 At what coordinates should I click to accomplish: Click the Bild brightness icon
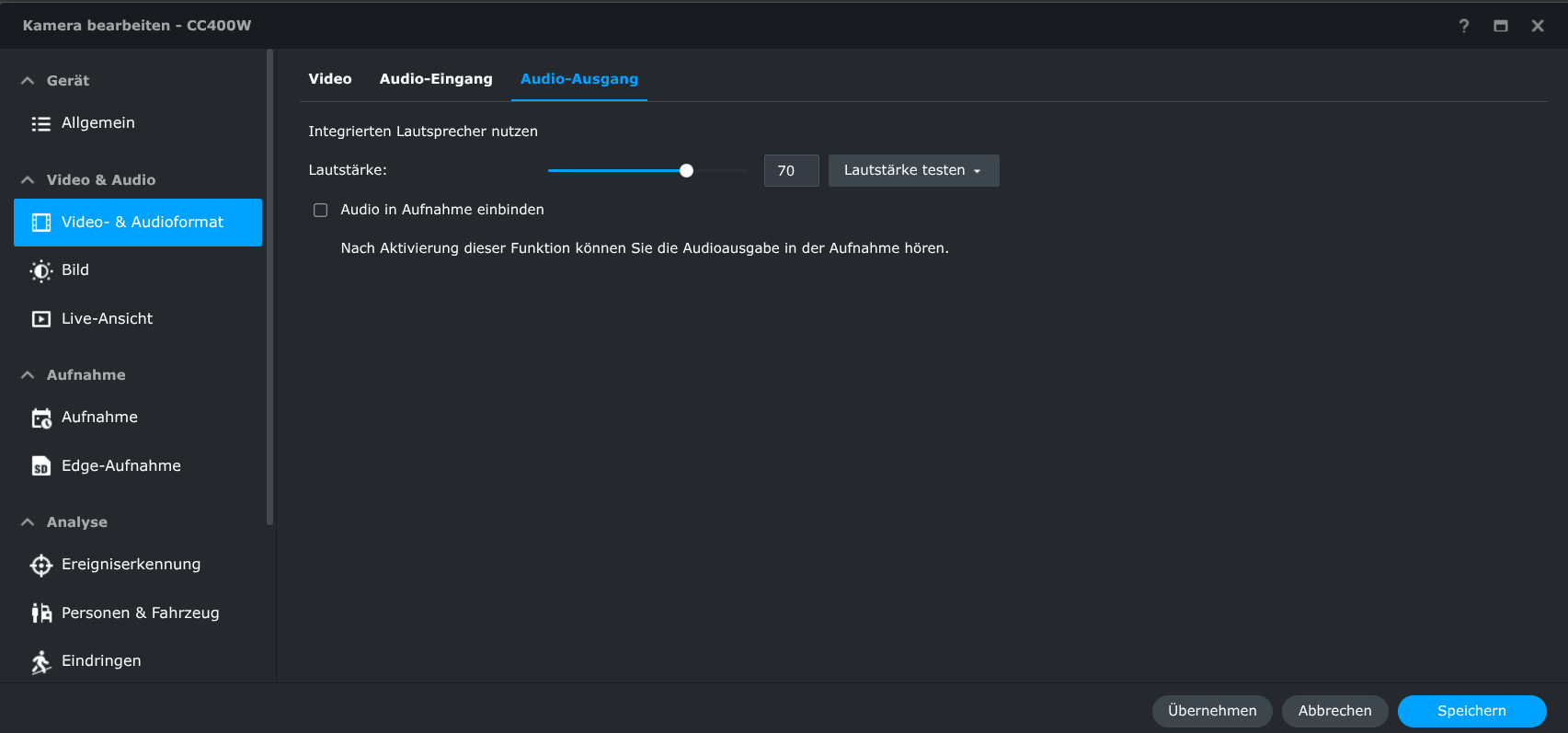(x=41, y=270)
